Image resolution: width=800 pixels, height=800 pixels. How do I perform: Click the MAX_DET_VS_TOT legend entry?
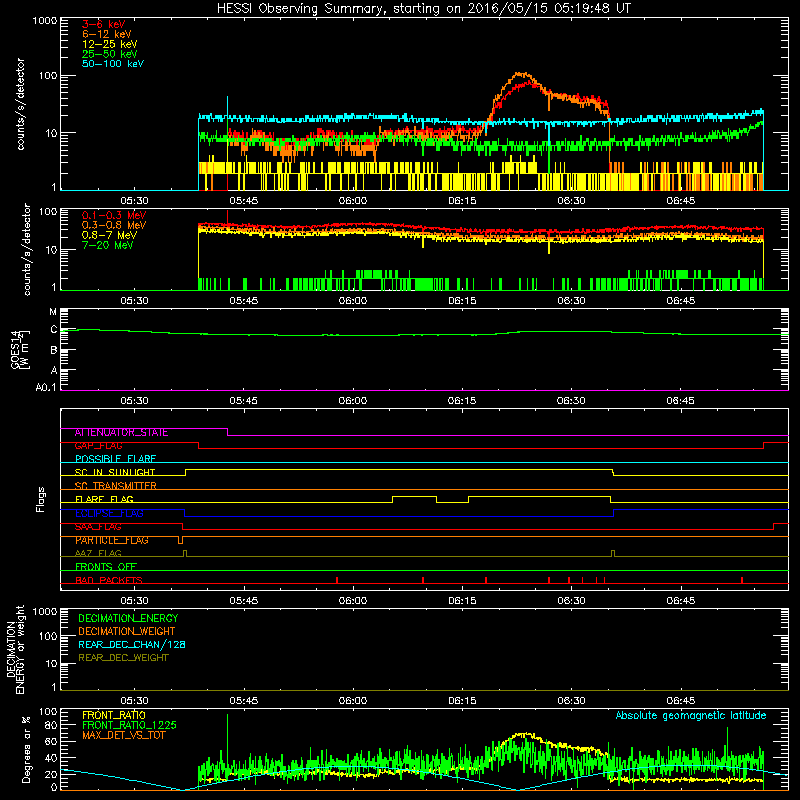(x=123, y=735)
